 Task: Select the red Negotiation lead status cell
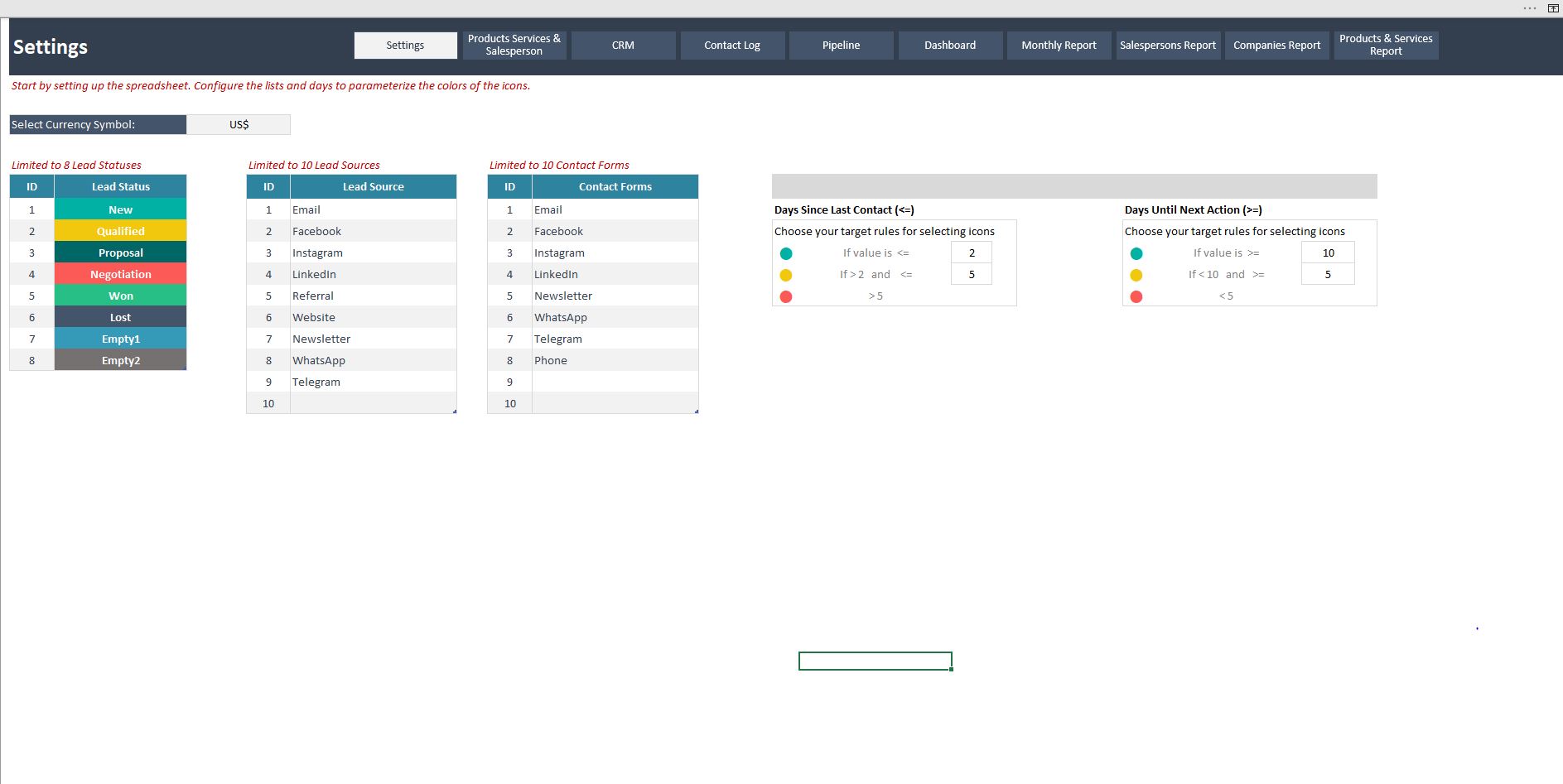[x=121, y=274]
